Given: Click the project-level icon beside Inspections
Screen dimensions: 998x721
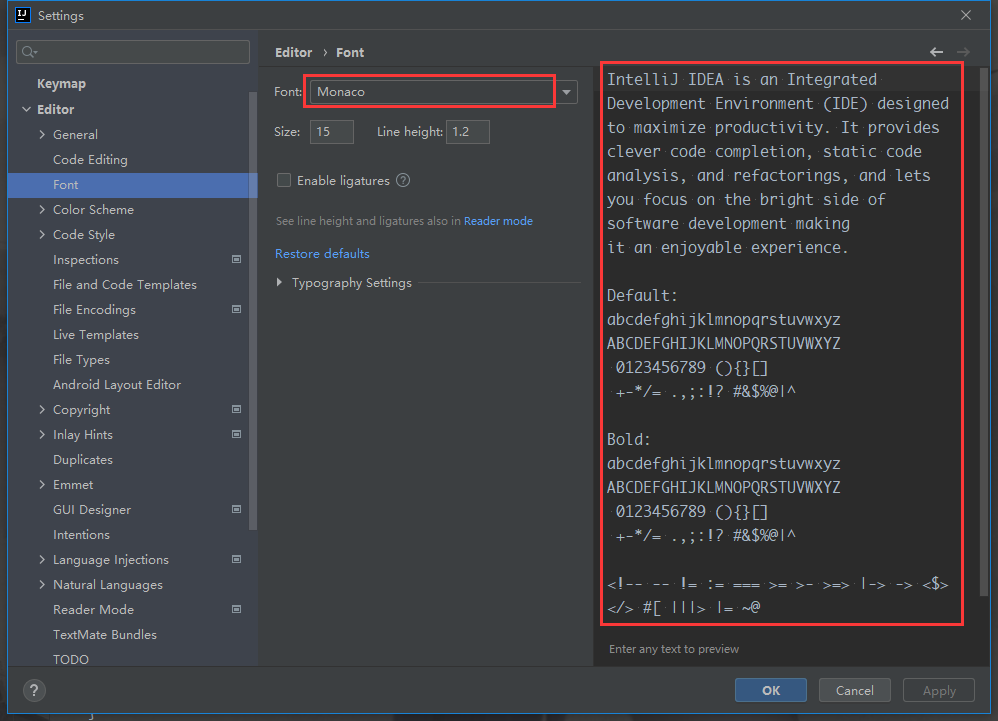Looking at the screenshot, I should (x=237, y=260).
